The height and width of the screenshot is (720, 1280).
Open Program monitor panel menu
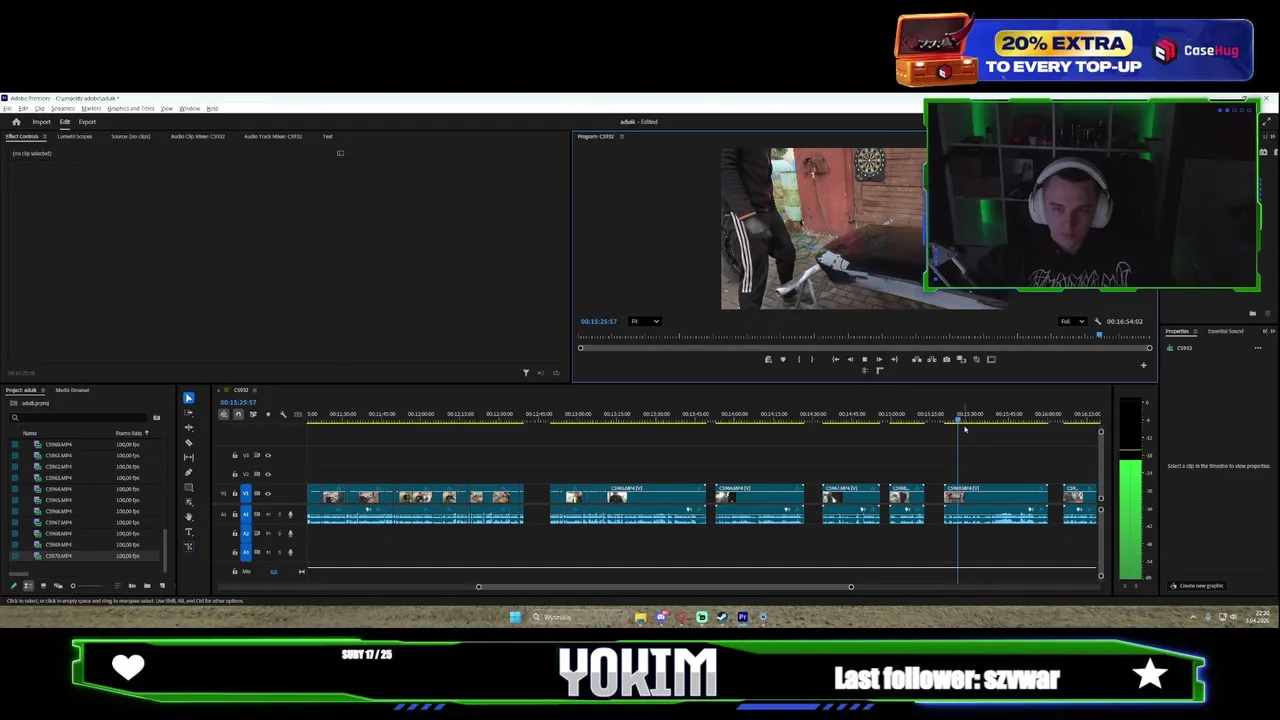pos(621,136)
